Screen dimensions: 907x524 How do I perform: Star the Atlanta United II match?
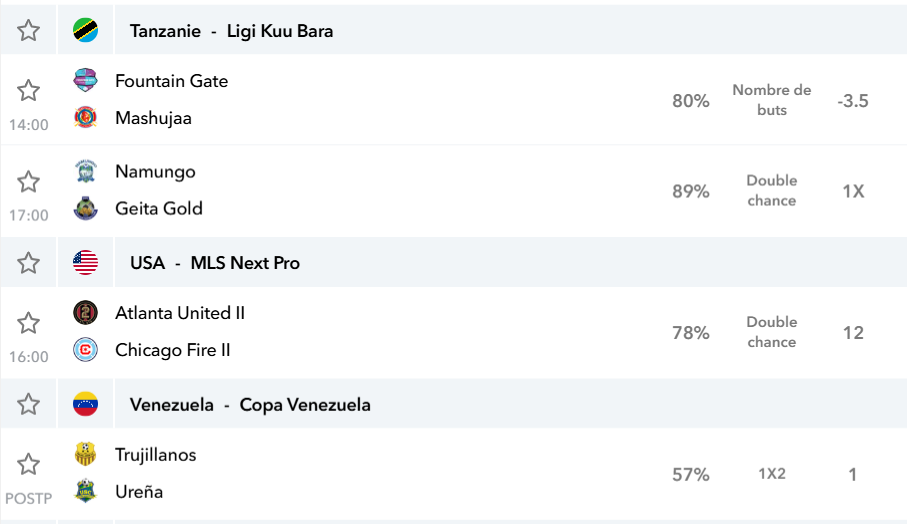click(x=28, y=323)
